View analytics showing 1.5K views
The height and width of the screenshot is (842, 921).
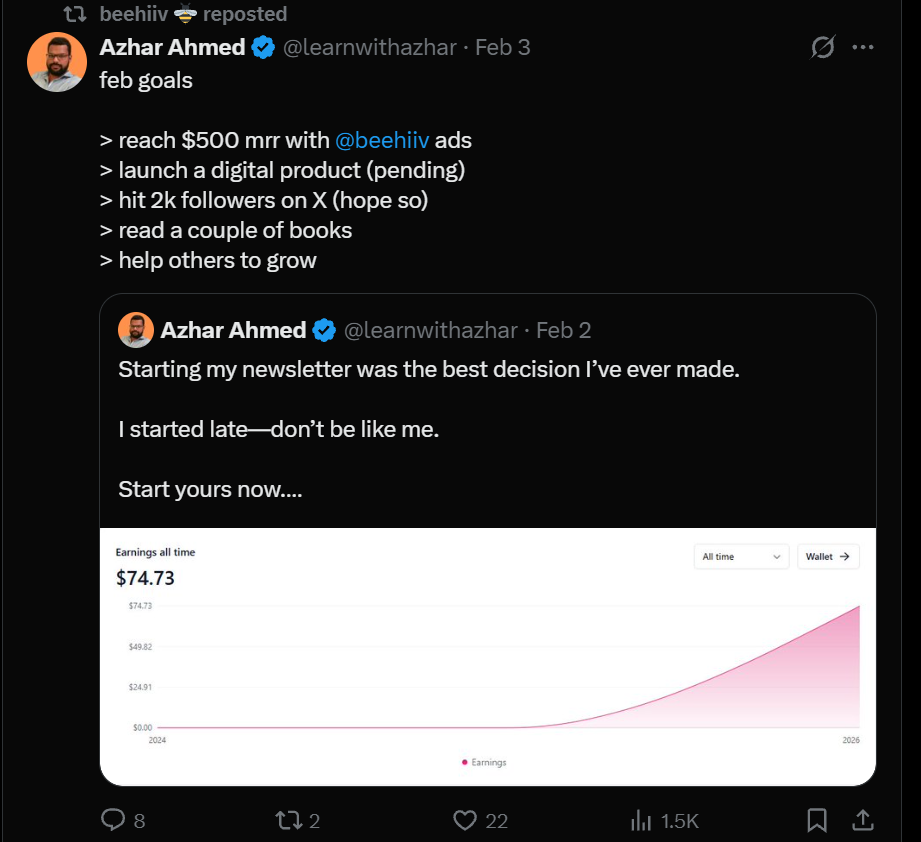pos(641,819)
